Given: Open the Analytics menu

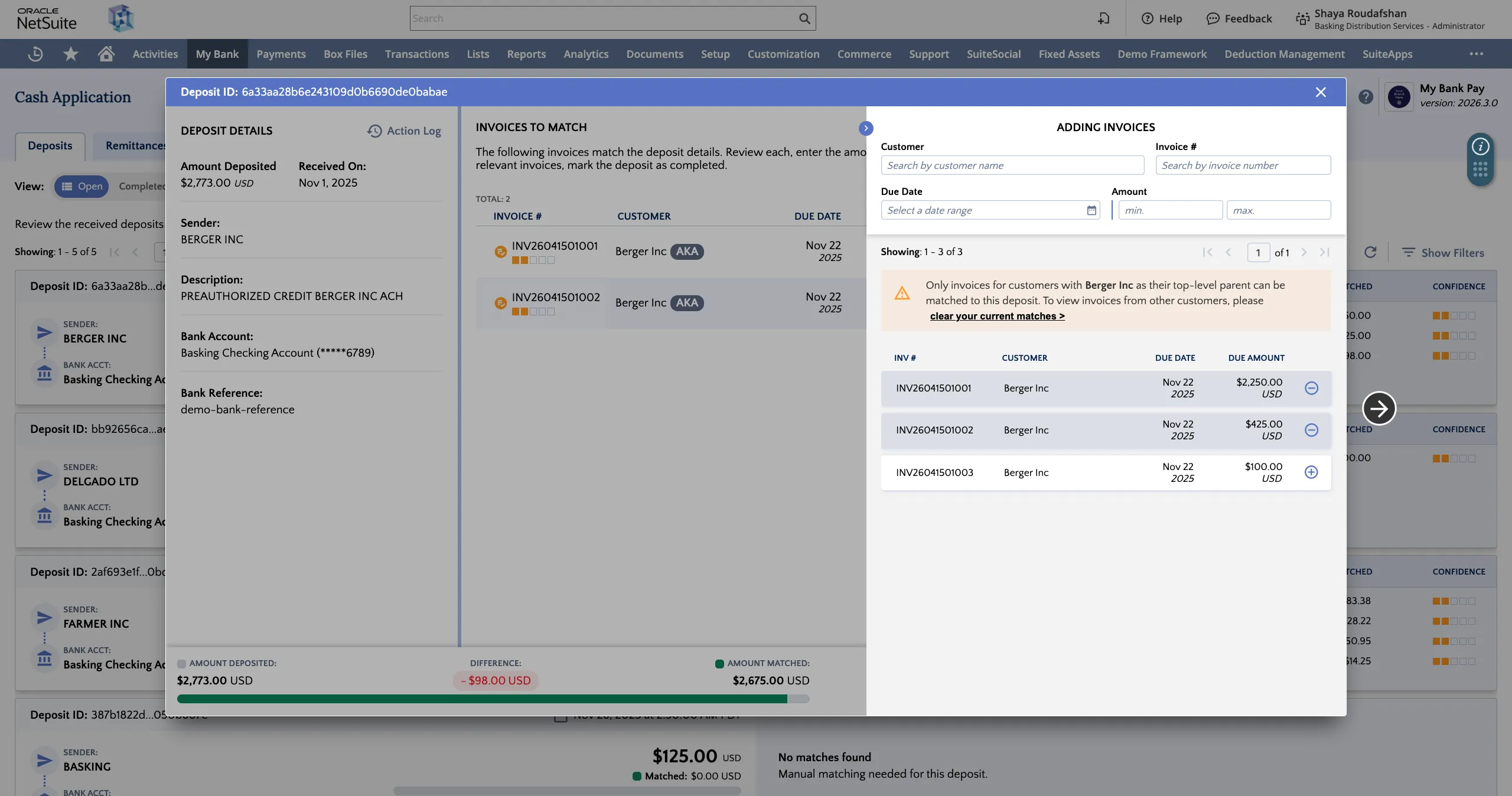Looking at the screenshot, I should (x=586, y=54).
